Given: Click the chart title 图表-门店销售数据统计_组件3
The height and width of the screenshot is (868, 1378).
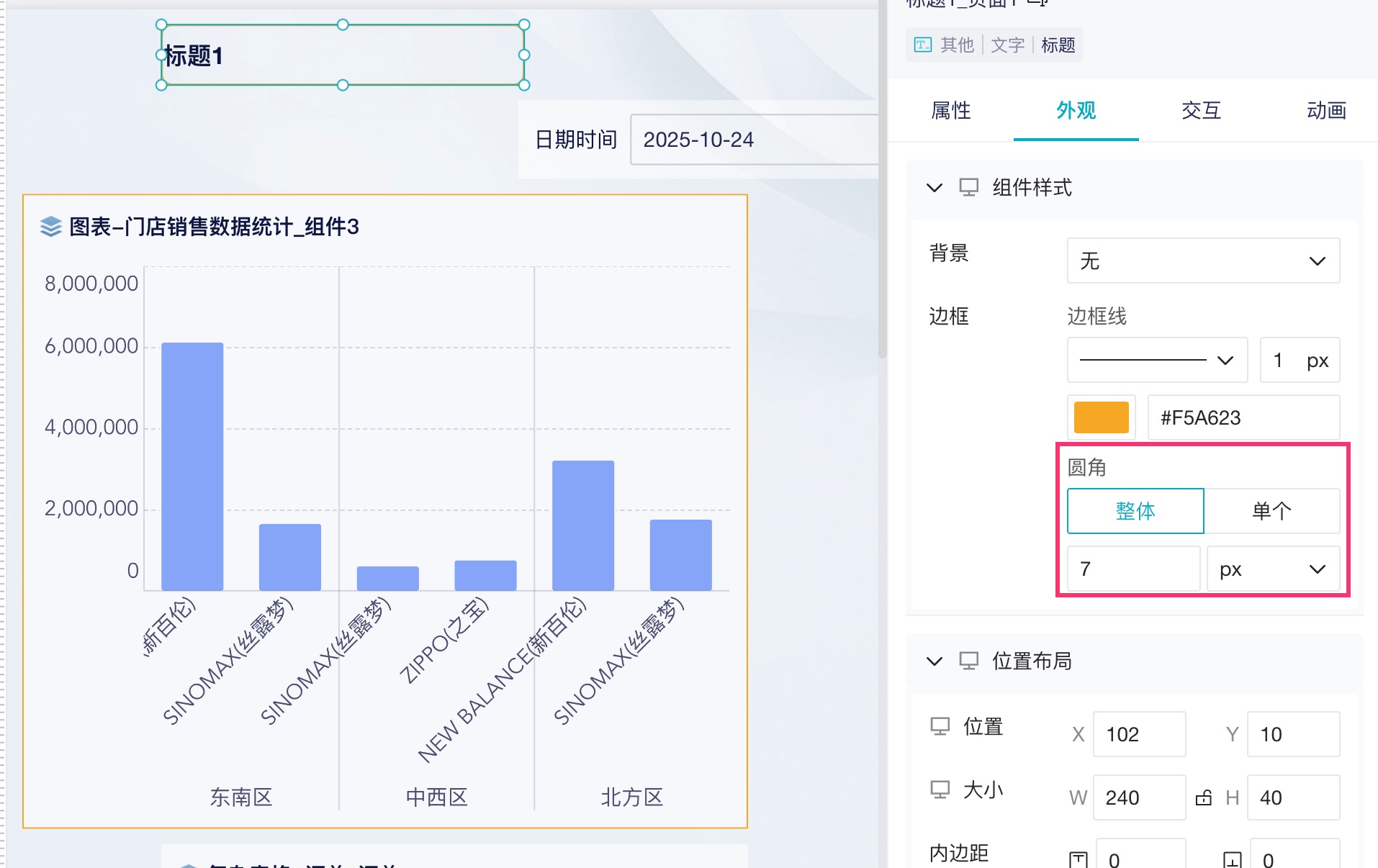Looking at the screenshot, I should click(214, 227).
